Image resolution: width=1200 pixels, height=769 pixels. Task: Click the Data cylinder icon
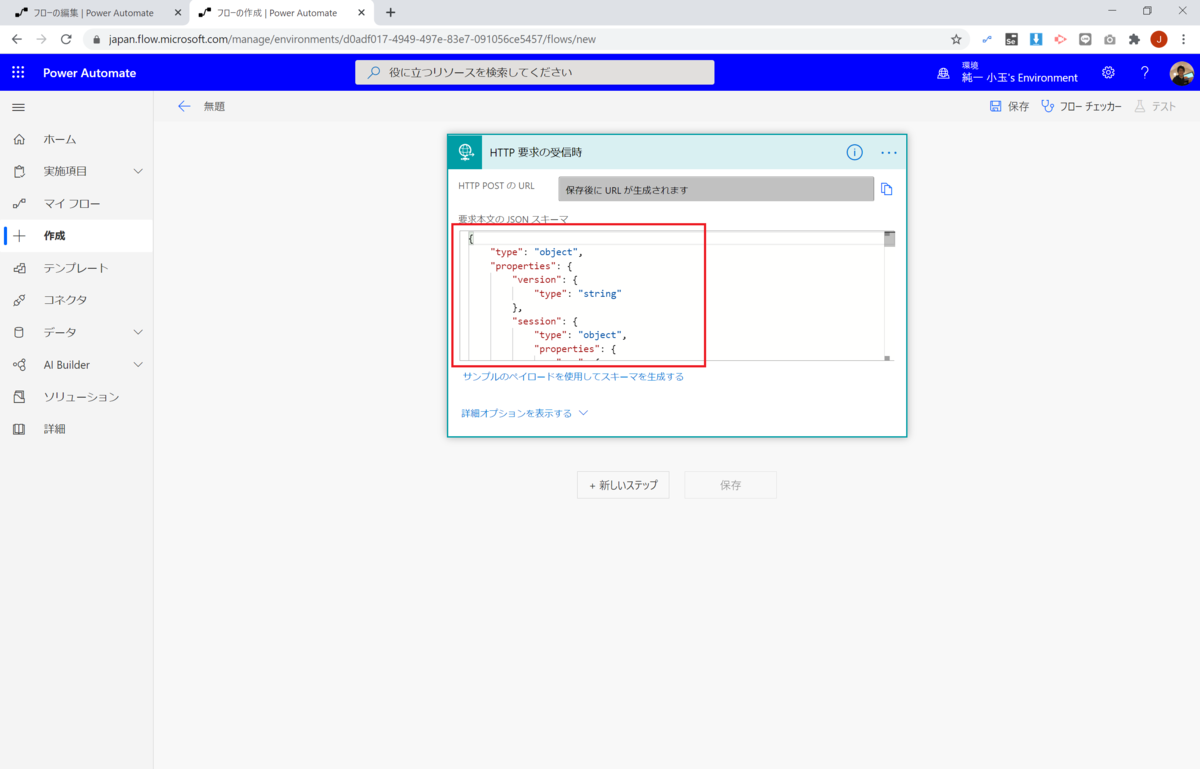(x=19, y=332)
